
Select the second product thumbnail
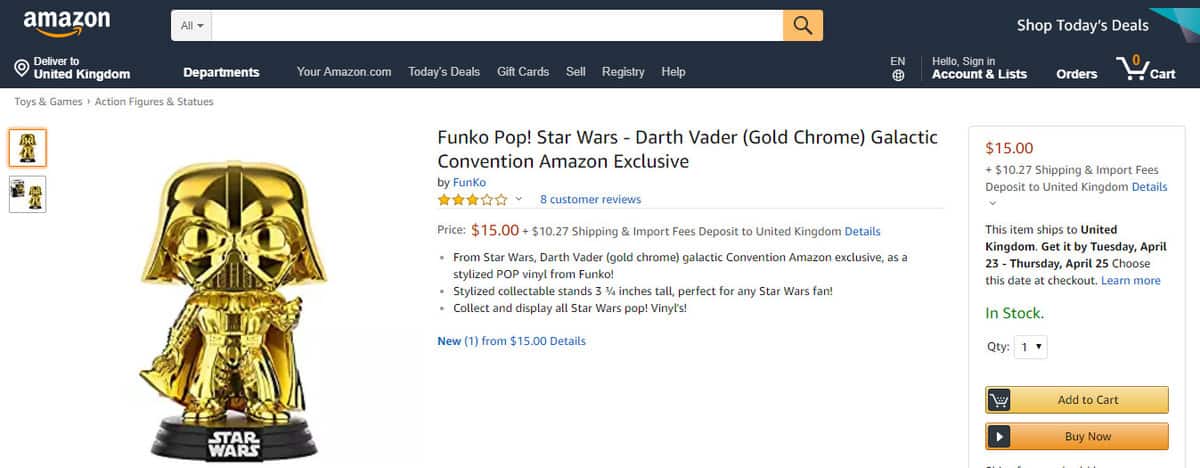(27, 194)
